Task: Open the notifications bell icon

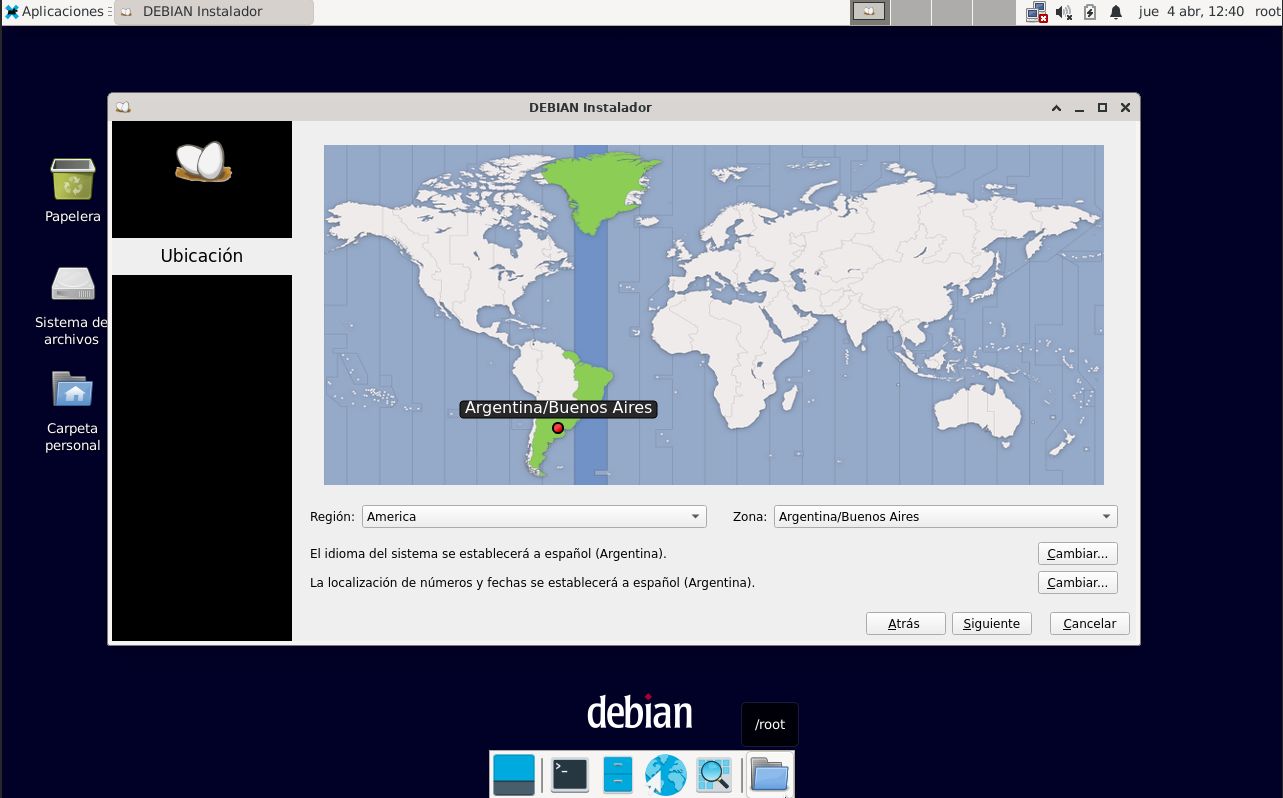Action: [x=1116, y=12]
